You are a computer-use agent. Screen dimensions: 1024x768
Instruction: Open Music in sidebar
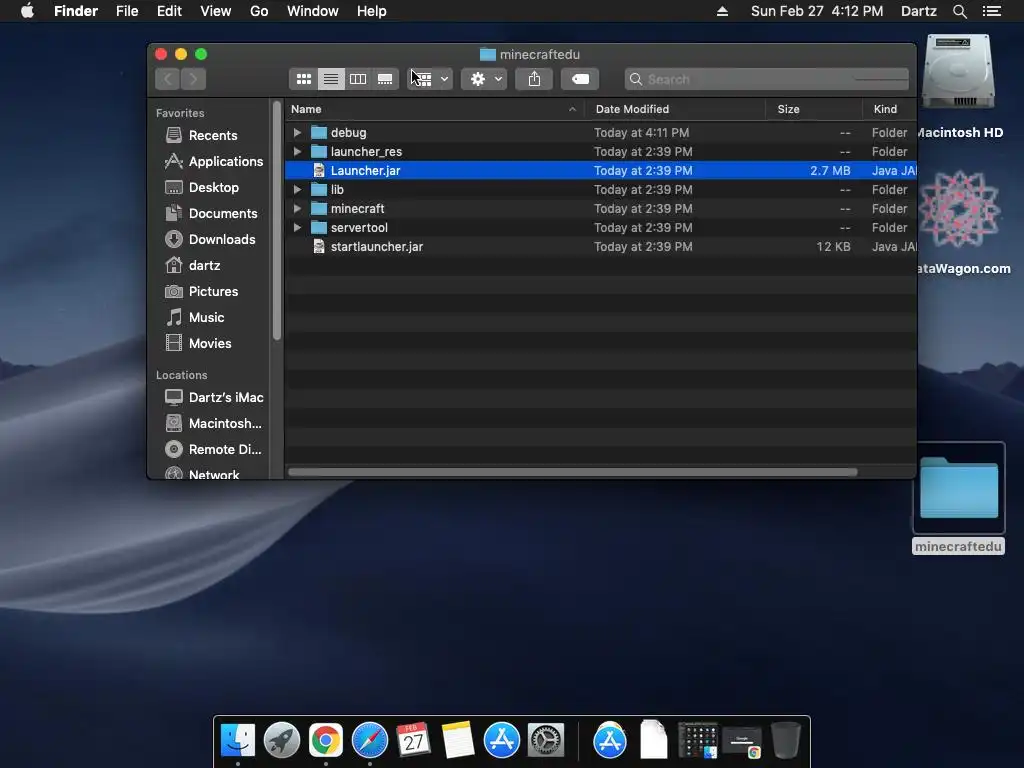[206, 317]
